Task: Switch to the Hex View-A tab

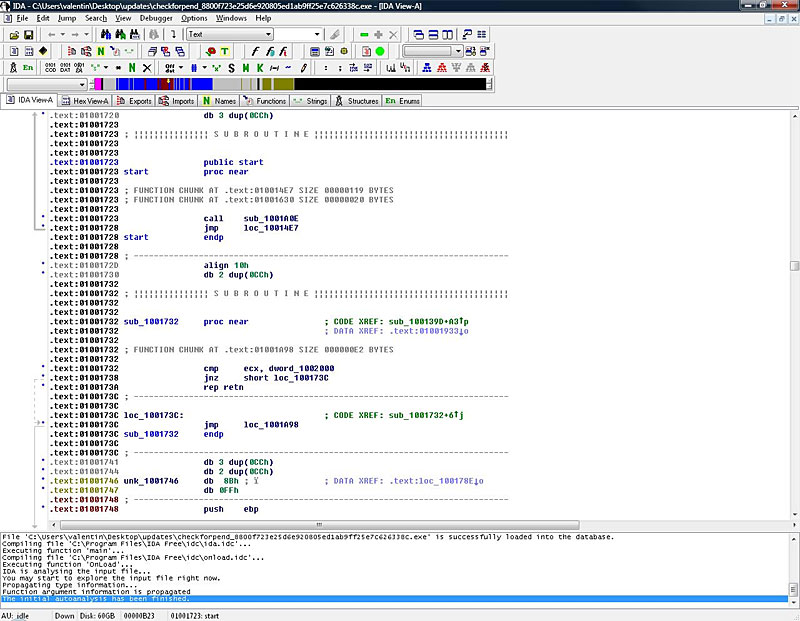Action: [92, 100]
